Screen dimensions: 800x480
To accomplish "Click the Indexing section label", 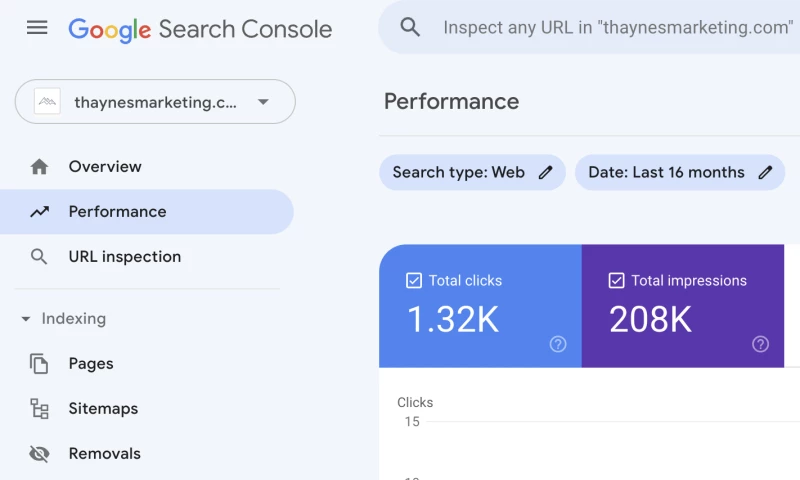I will point(73,319).
